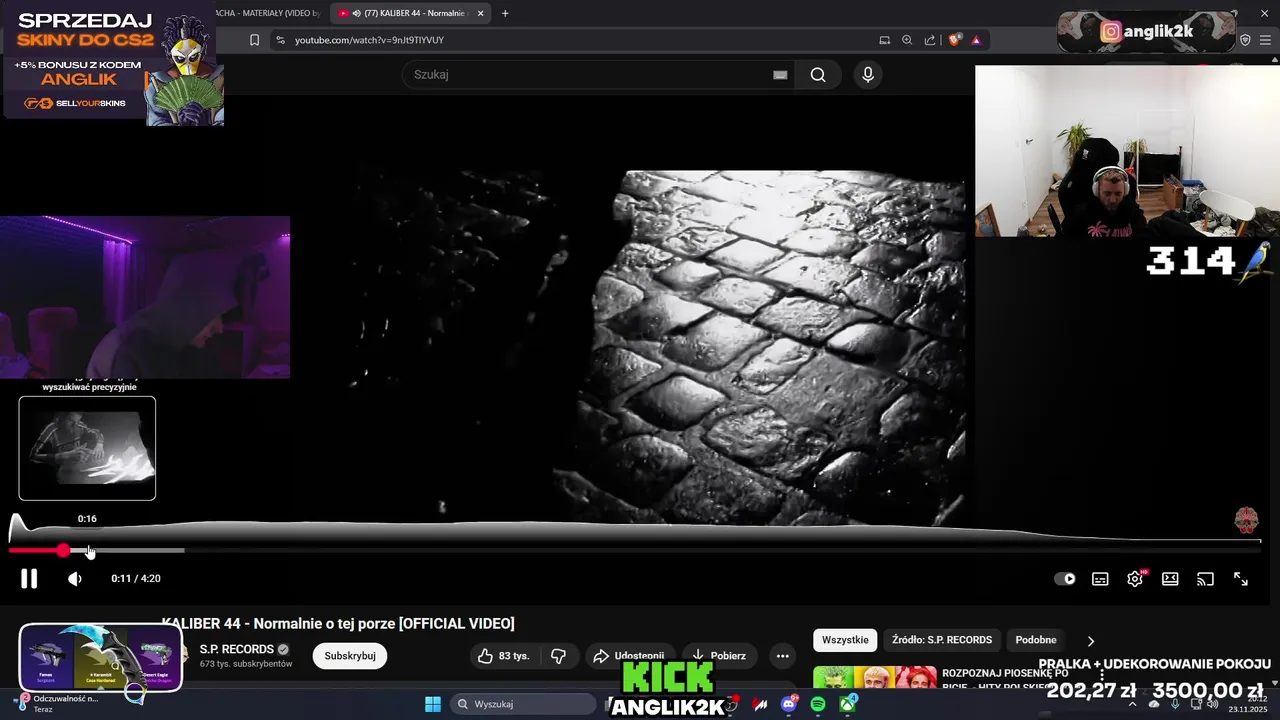Image resolution: width=1280 pixels, height=720 pixels.
Task: Click the taskbar Wyszukaj search box
Action: pos(523,704)
